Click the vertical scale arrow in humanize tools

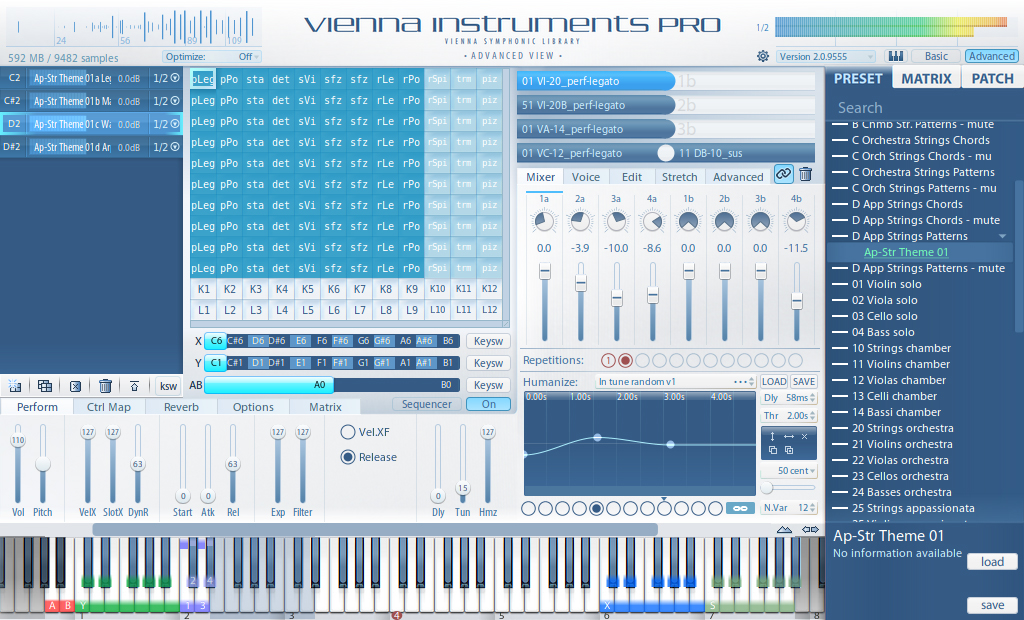click(773, 436)
